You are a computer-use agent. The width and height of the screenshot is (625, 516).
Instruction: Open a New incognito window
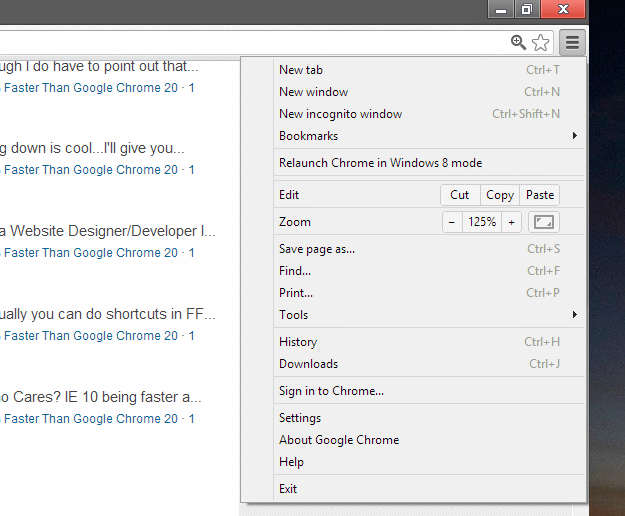coord(340,114)
